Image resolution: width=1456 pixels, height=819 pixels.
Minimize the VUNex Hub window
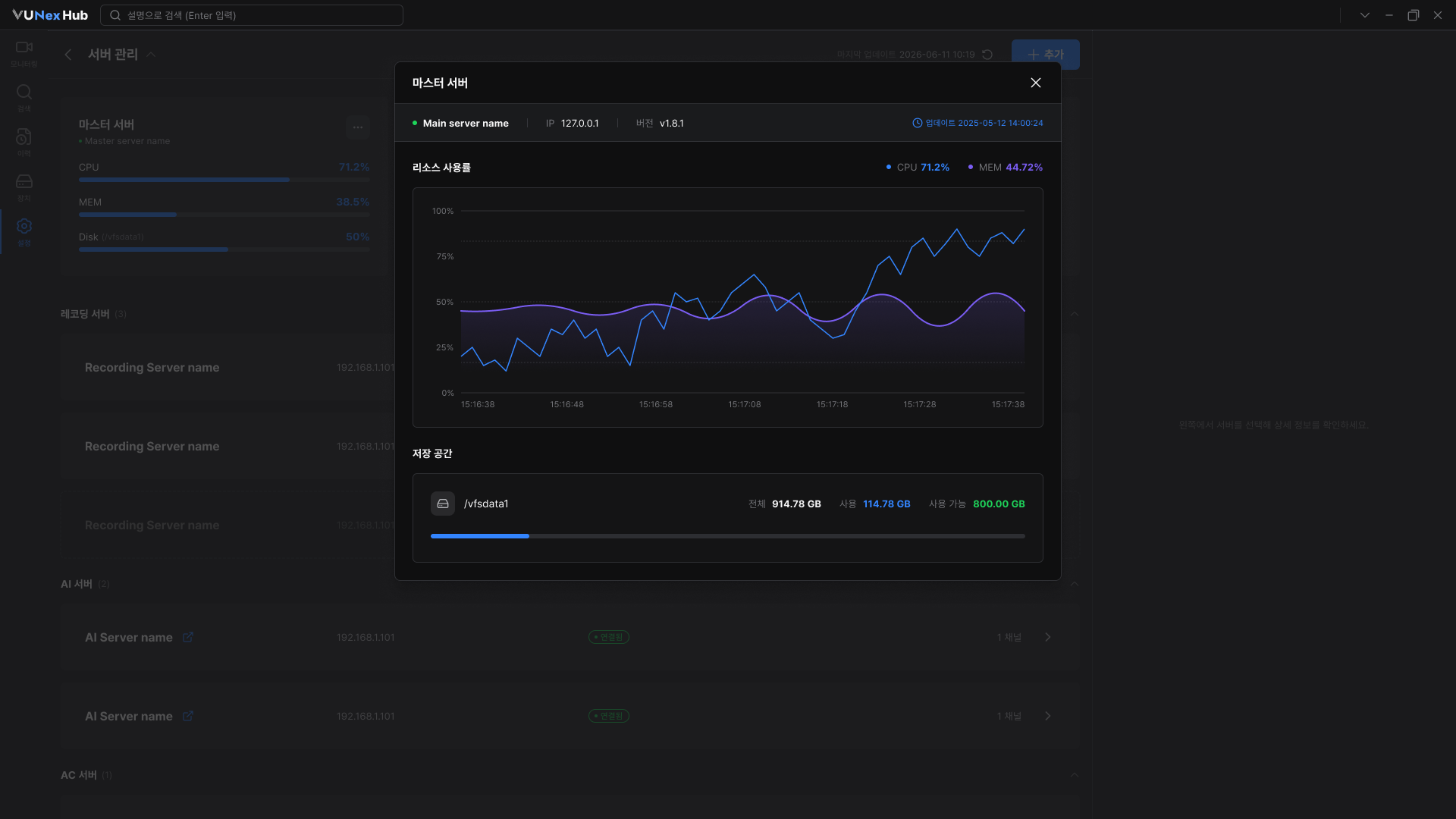tap(1389, 15)
